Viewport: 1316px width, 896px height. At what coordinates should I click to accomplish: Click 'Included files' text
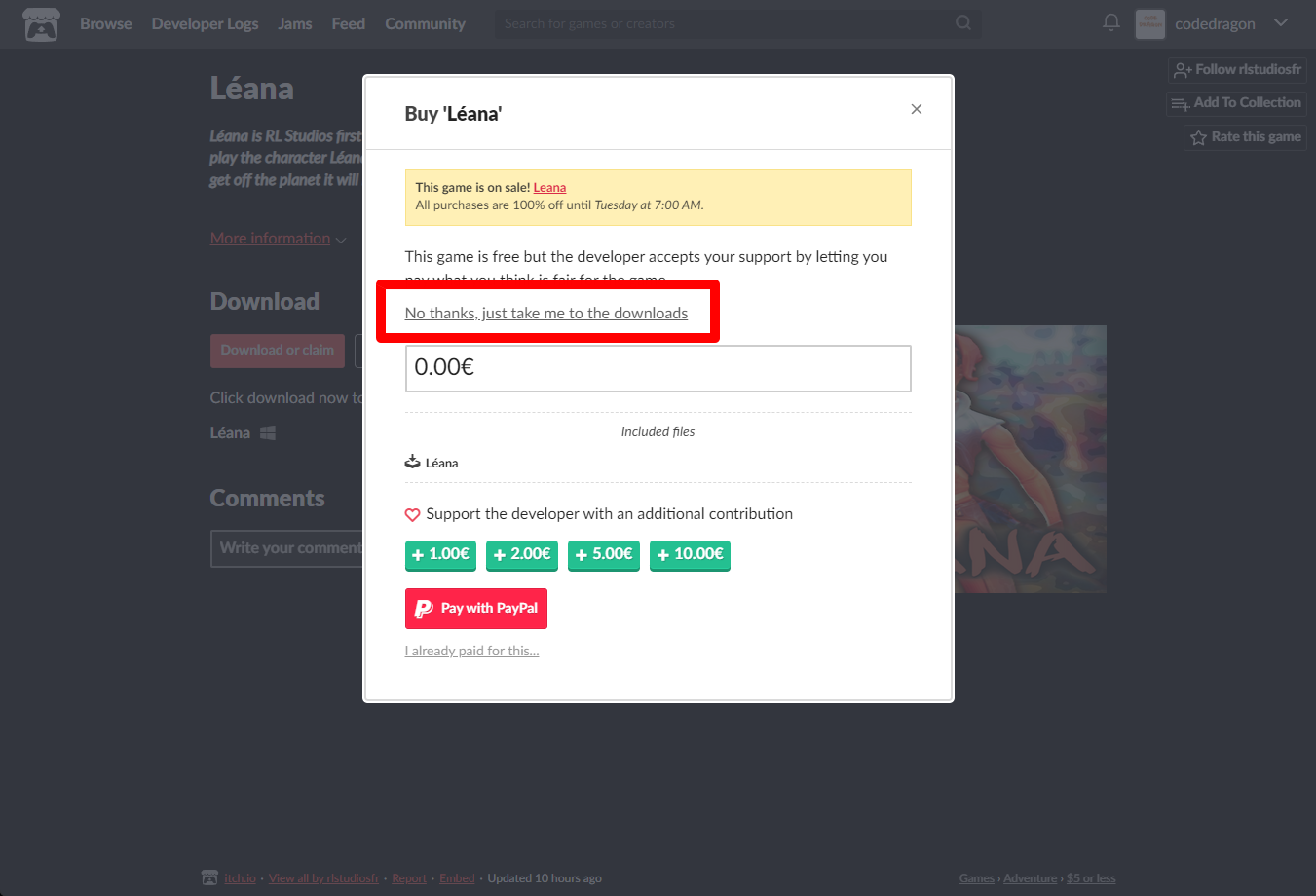click(658, 431)
